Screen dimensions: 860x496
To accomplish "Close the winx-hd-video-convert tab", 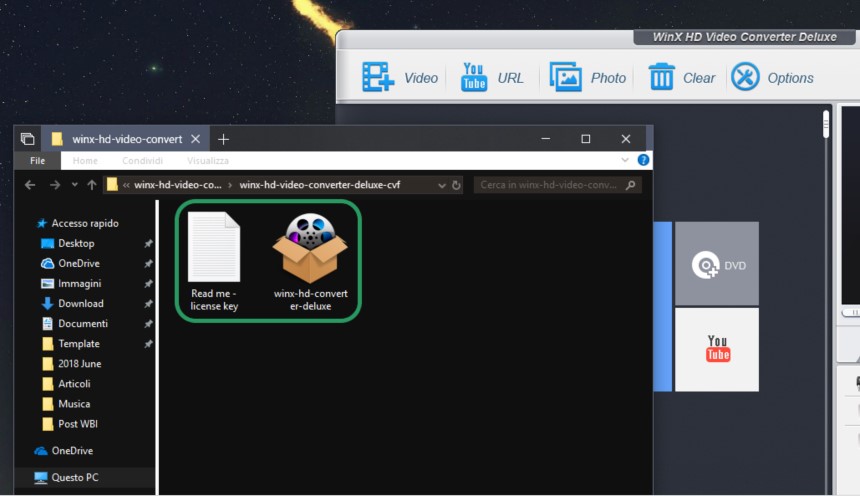I will [195, 139].
